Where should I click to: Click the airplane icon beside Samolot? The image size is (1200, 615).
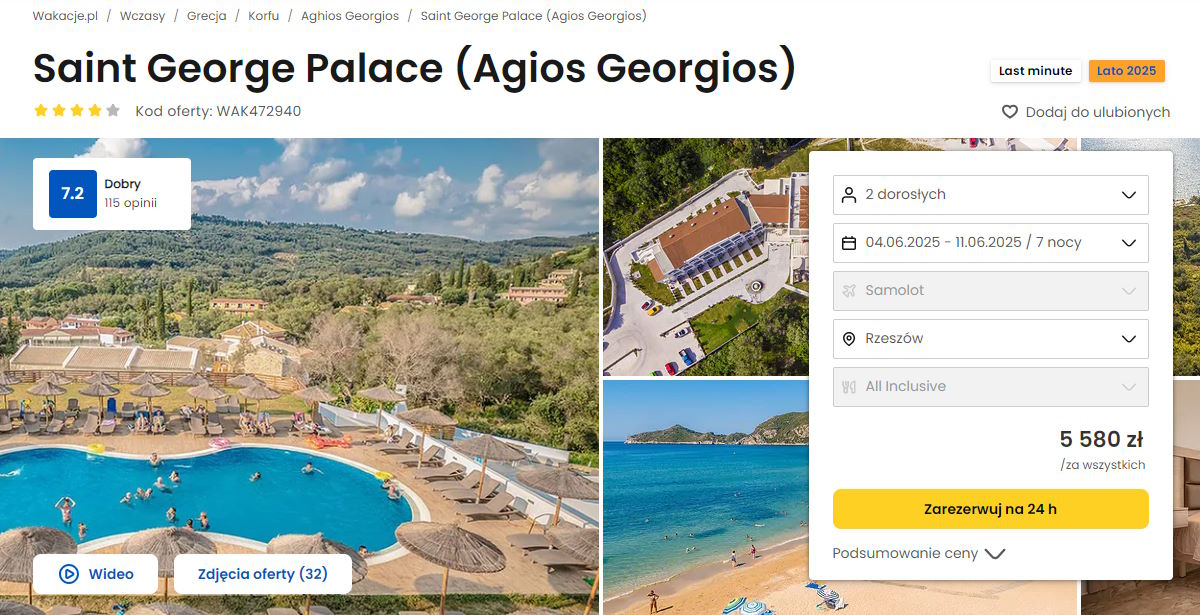click(x=849, y=290)
